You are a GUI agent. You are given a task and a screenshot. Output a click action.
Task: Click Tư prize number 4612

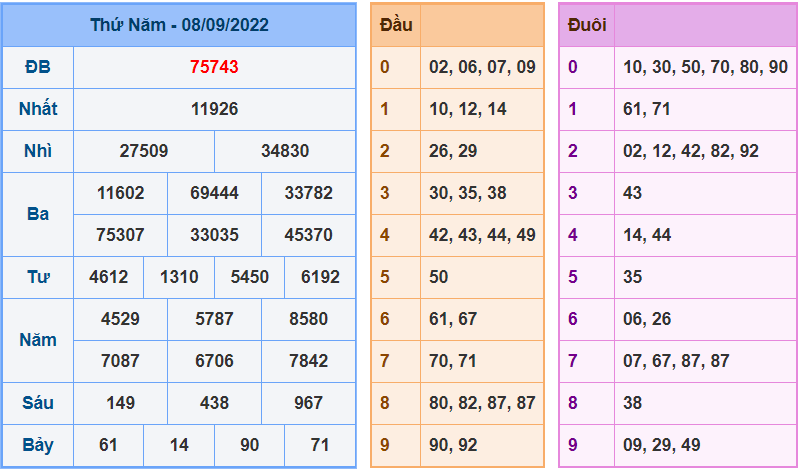pyautogui.click(x=108, y=277)
